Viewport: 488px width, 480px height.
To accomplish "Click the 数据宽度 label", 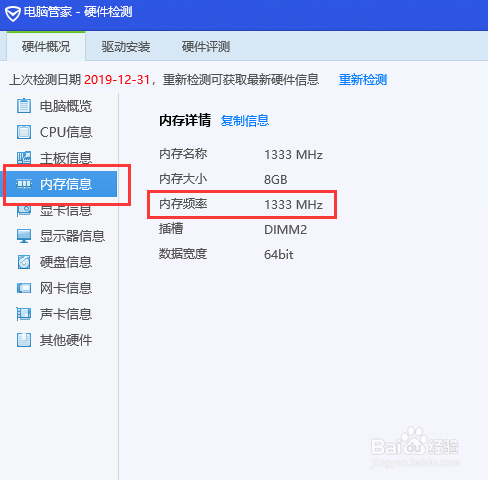I will [x=183, y=254].
